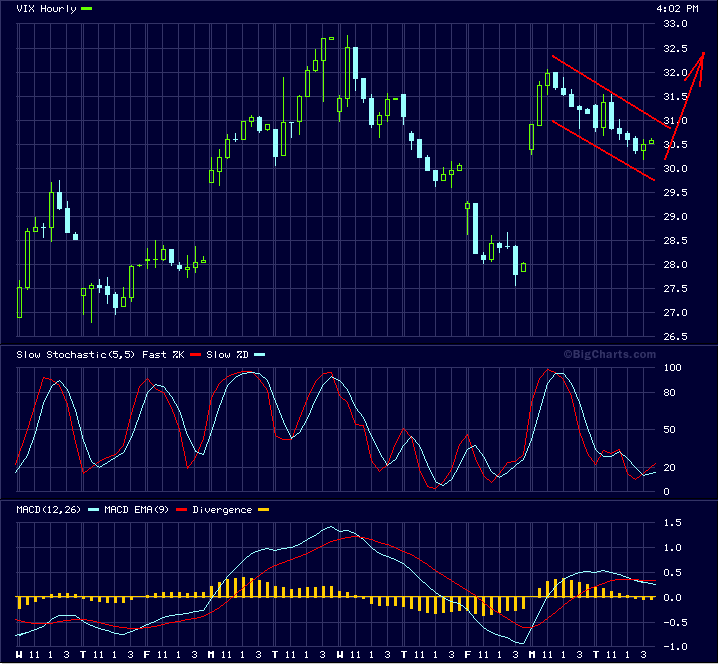Click the 'Divergence' legend label
718x664 pixels.
click(x=222, y=510)
